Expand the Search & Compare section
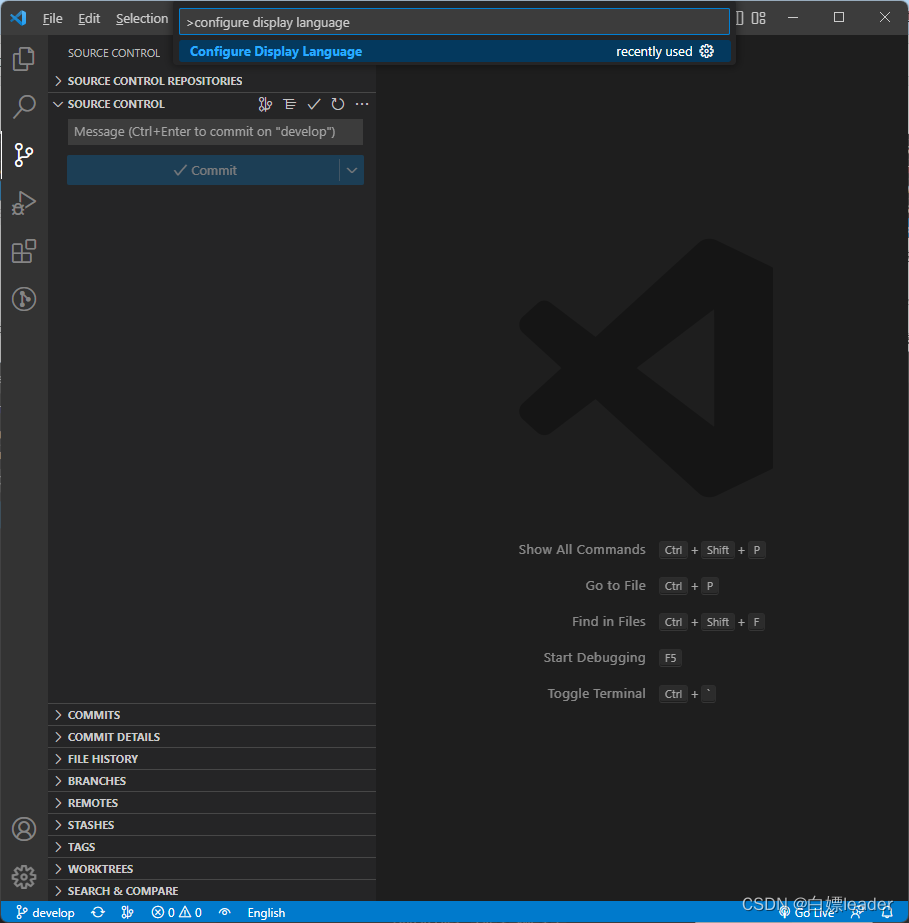 pos(212,891)
